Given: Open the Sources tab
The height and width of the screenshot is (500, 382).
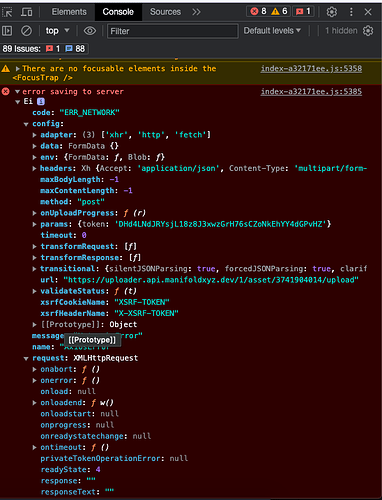Looking at the screenshot, I should (165, 12).
